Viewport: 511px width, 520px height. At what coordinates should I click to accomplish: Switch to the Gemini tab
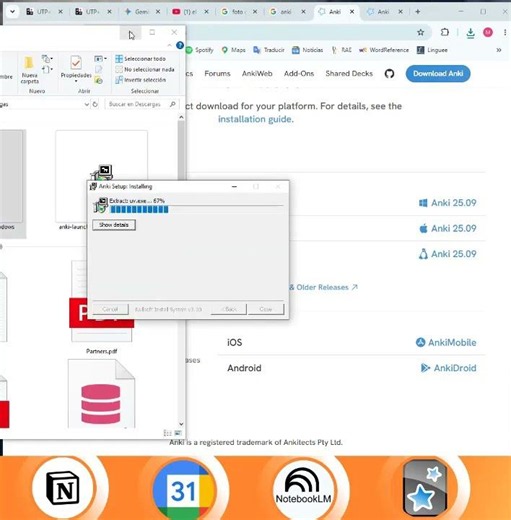tap(142, 12)
